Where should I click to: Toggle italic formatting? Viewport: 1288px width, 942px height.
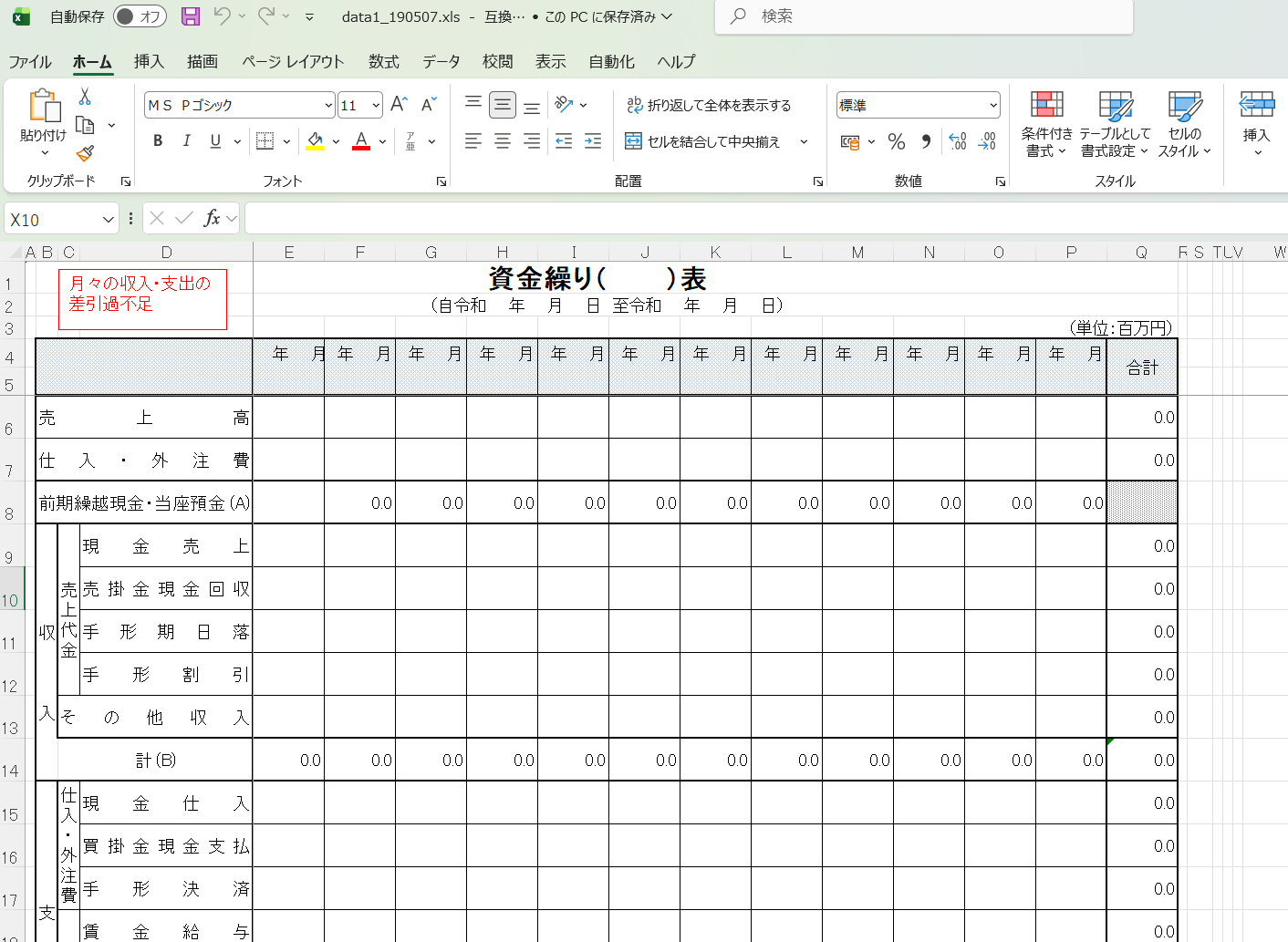[x=186, y=141]
